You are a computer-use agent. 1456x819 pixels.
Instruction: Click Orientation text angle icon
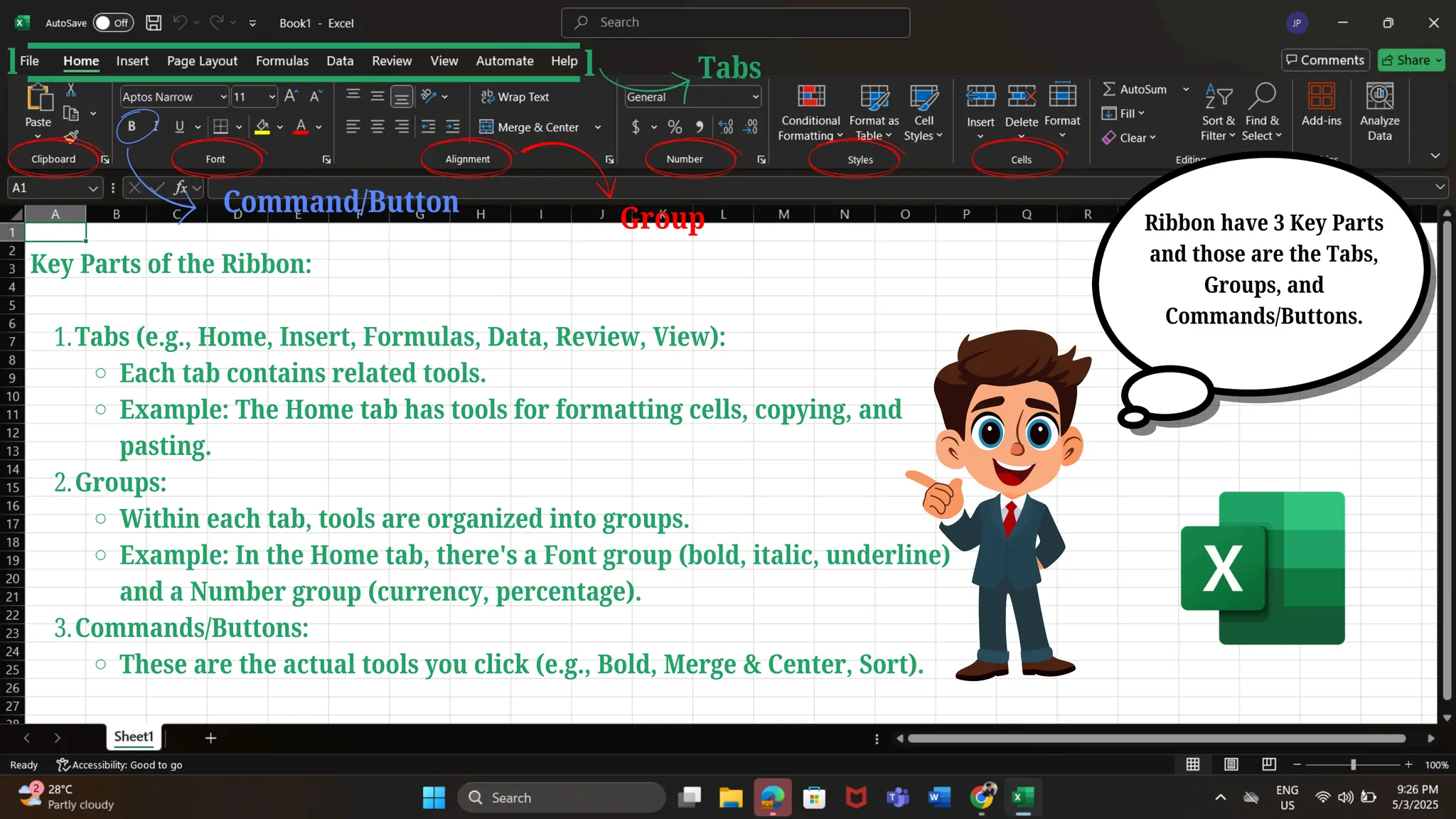[x=428, y=96]
